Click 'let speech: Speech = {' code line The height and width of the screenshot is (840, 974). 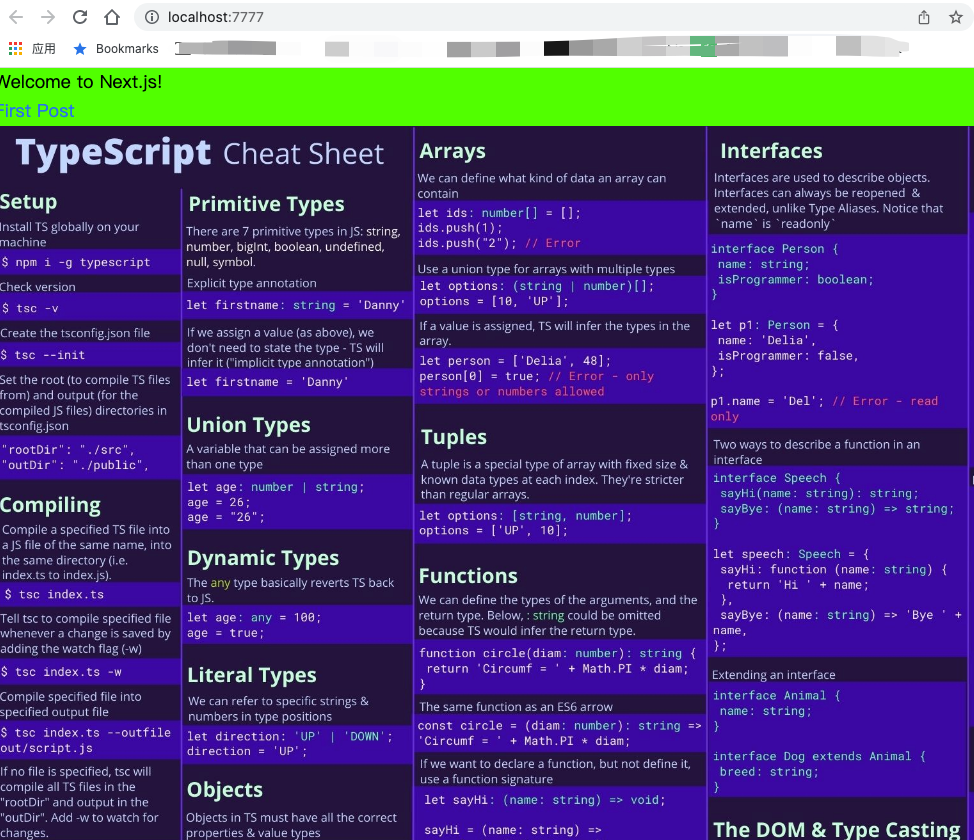[791, 554]
